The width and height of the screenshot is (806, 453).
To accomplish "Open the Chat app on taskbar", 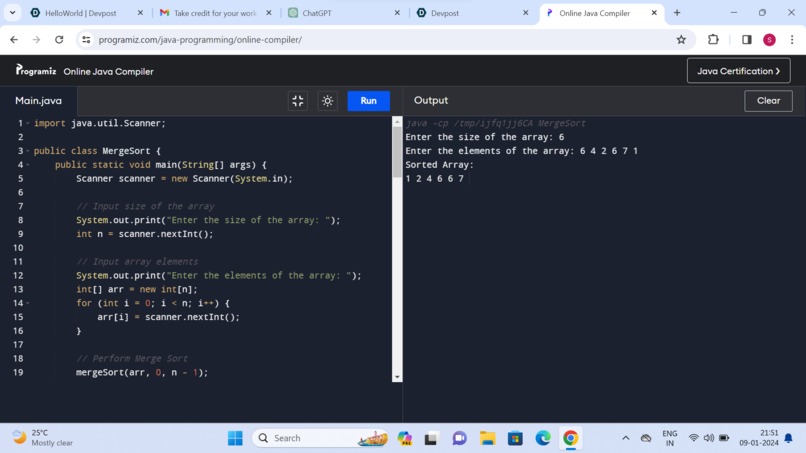I will [459, 438].
